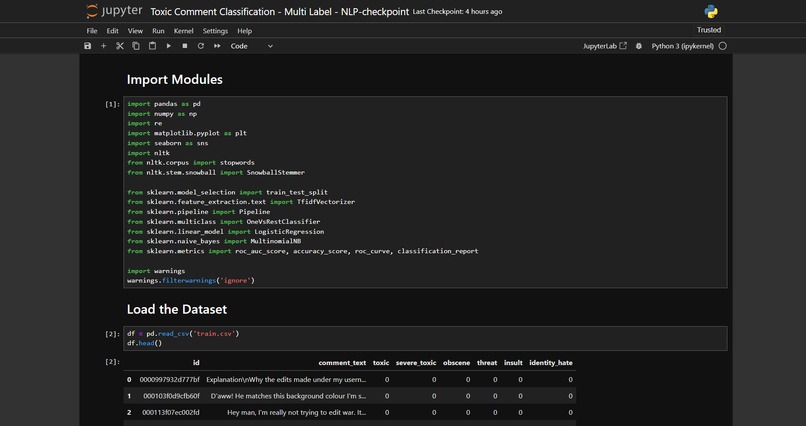Restart the kernel with circular arrow icon
806x426 pixels.
[x=200, y=46]
